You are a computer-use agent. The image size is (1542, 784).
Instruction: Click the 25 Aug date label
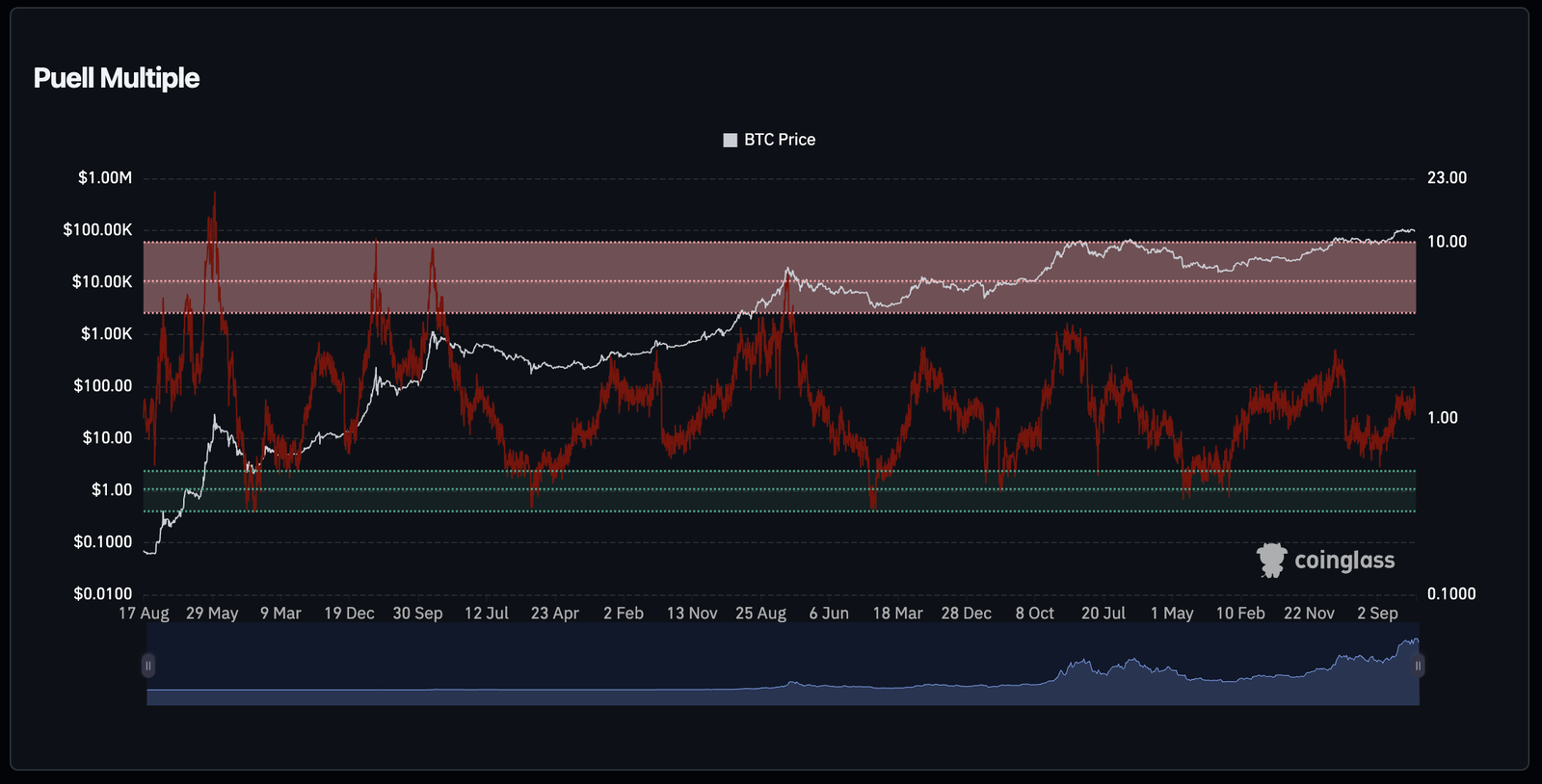tap(760, 614)
